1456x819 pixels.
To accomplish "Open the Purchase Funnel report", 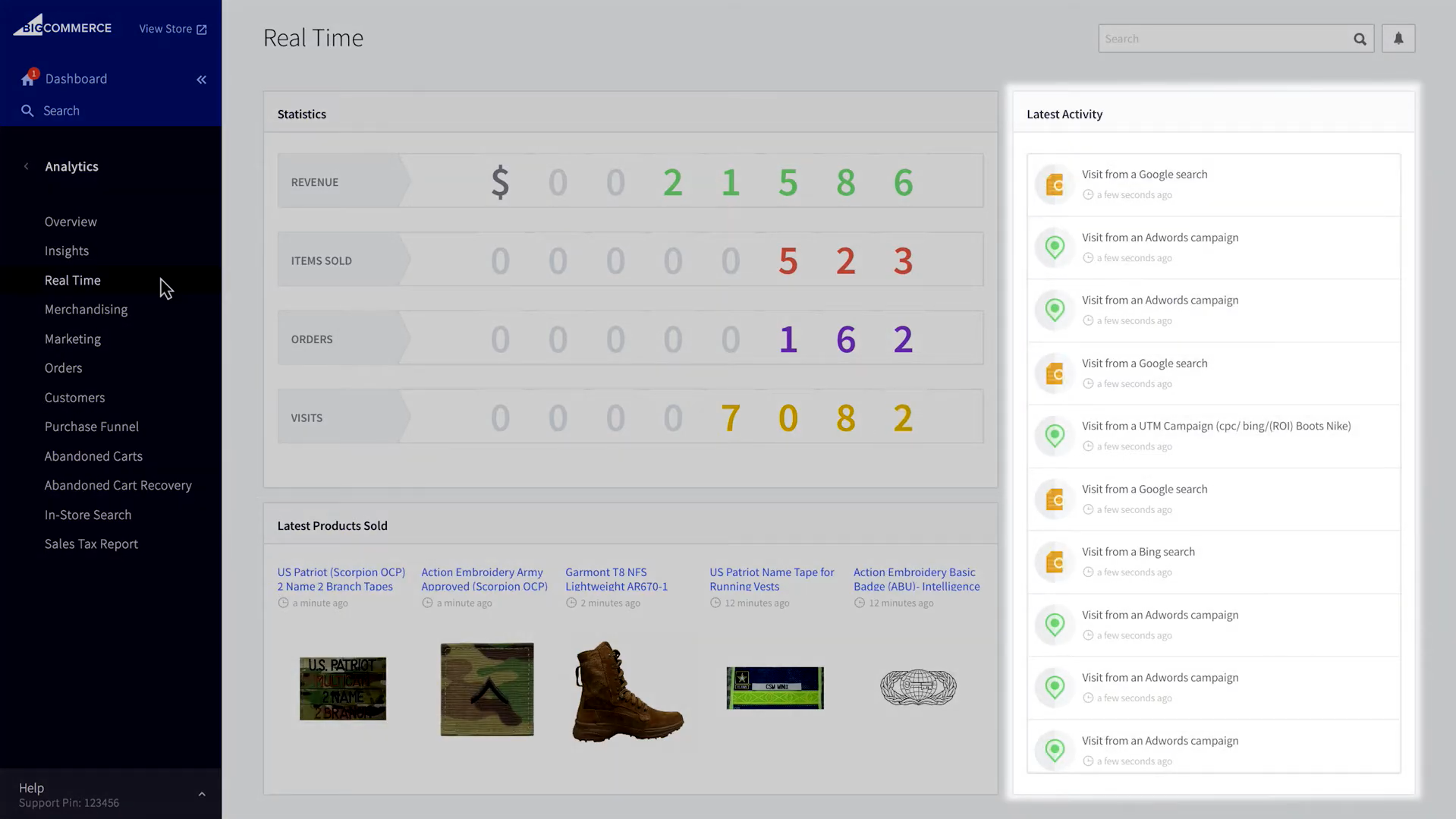I will pyautogui.click(x=91, y=427).
